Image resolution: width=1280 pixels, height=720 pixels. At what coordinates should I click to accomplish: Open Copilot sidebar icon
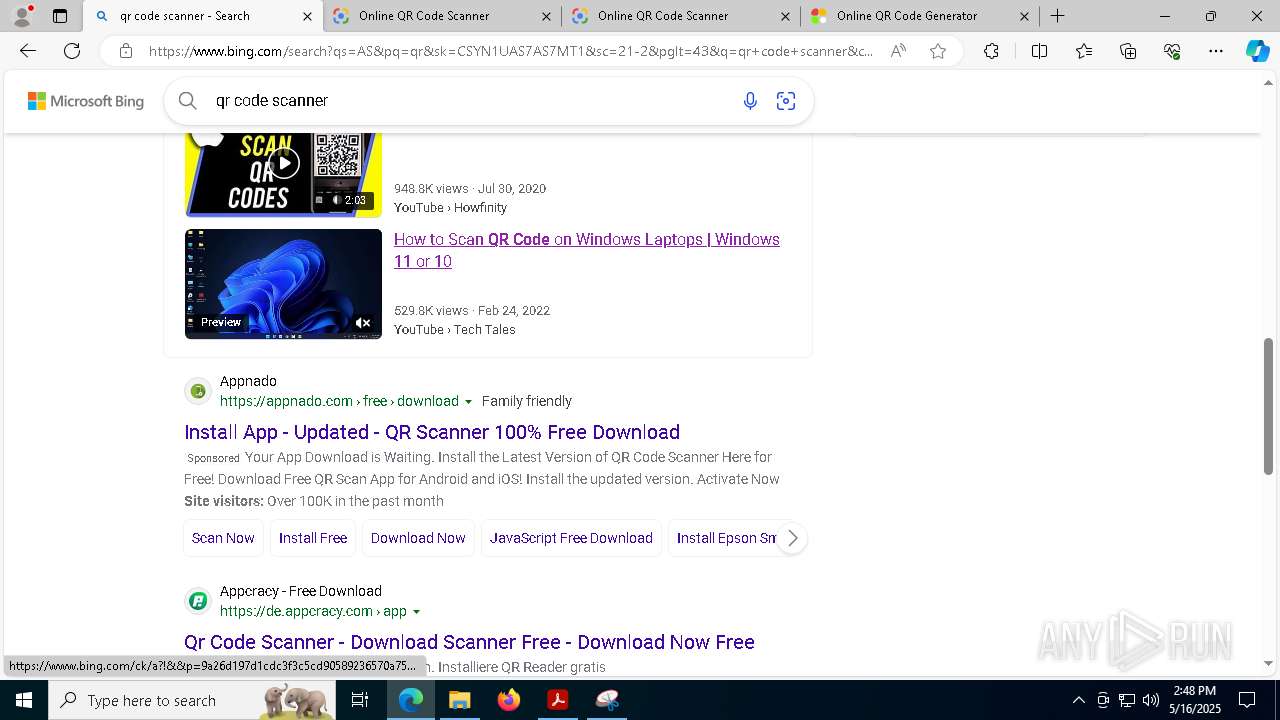point(1257,51)
